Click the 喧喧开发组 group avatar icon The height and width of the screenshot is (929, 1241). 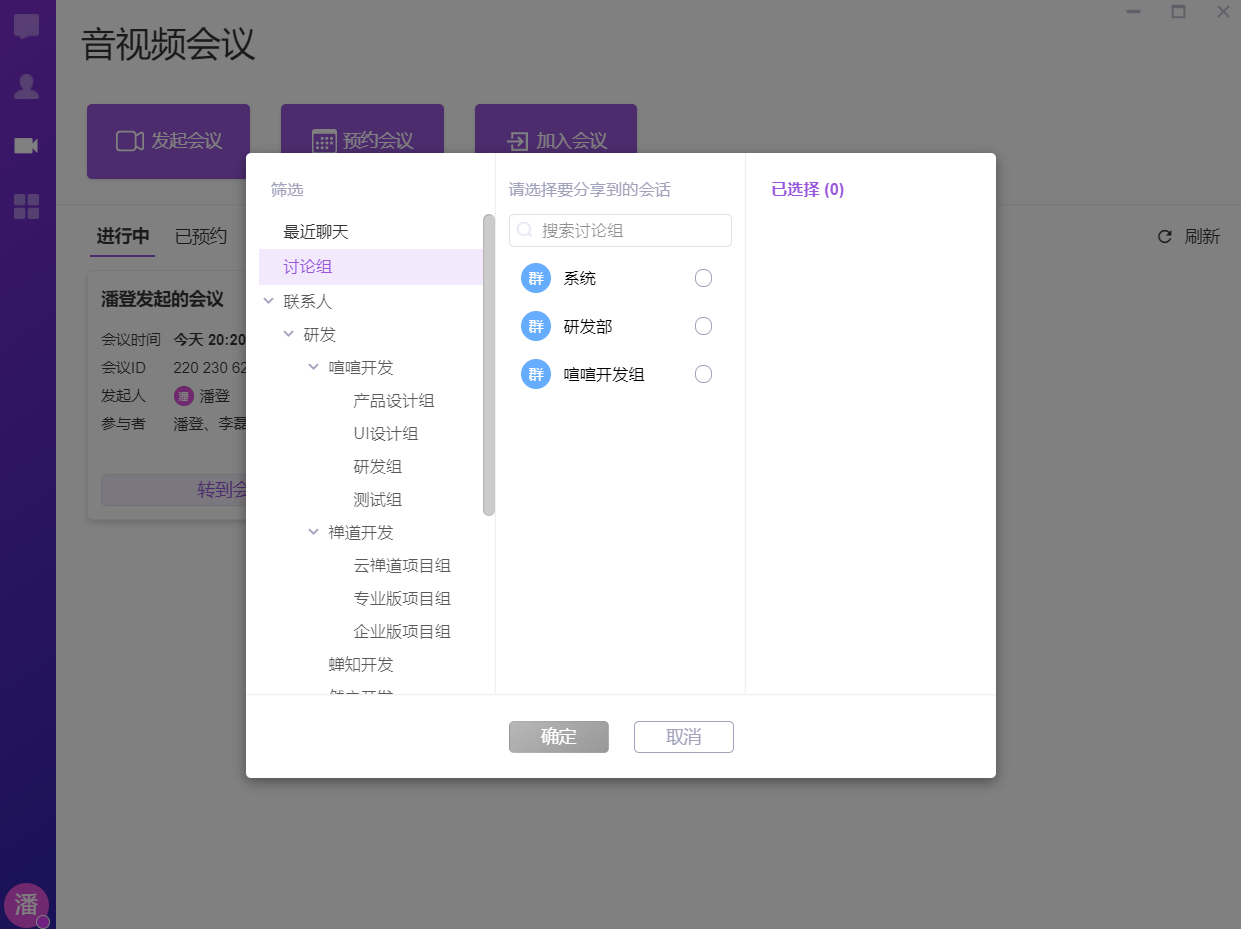(x=536, y=374)
